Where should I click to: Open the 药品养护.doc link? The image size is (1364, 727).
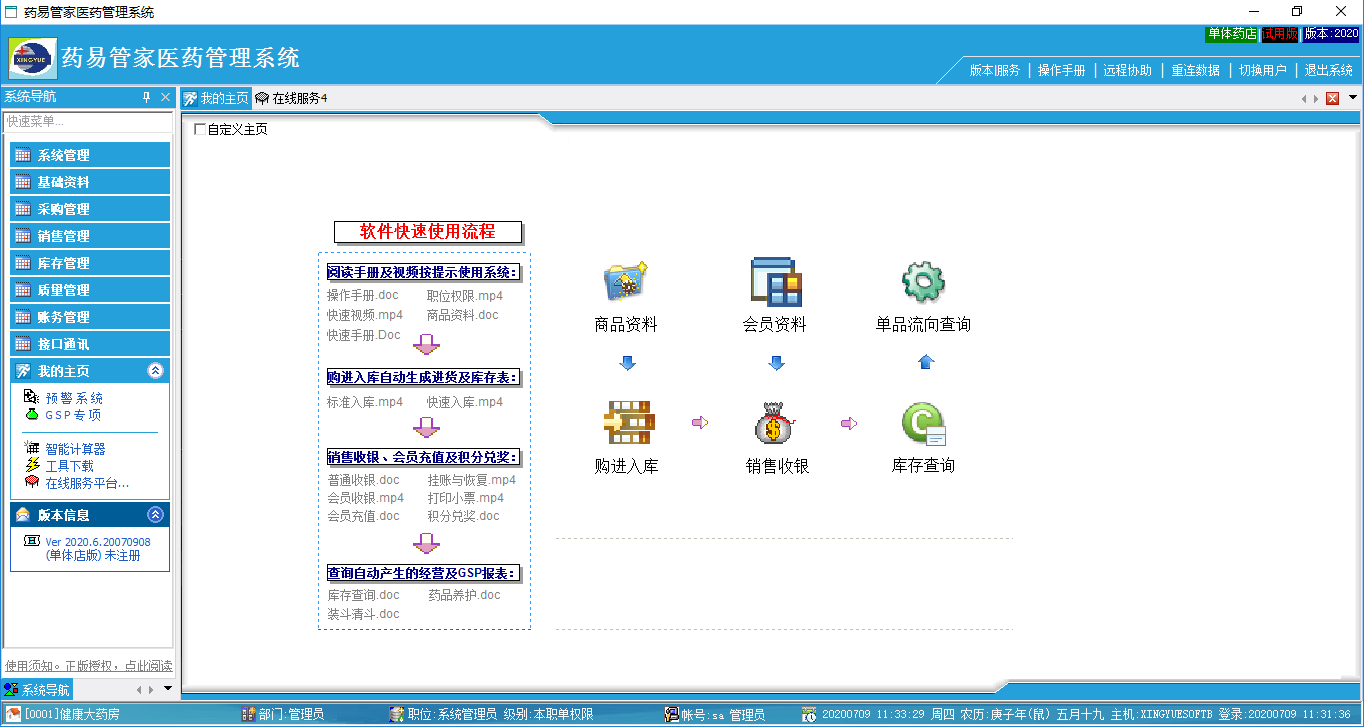(x=464, y=595)
